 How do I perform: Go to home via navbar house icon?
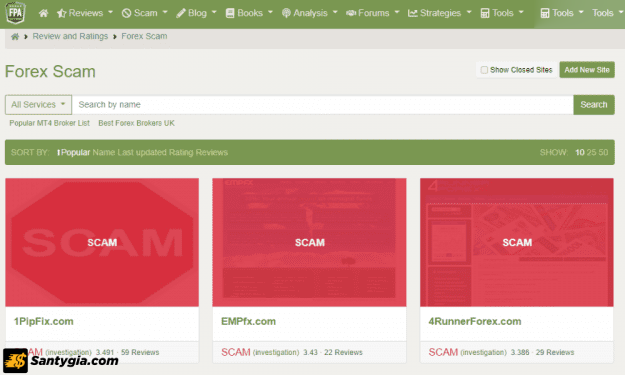point(43,13)
